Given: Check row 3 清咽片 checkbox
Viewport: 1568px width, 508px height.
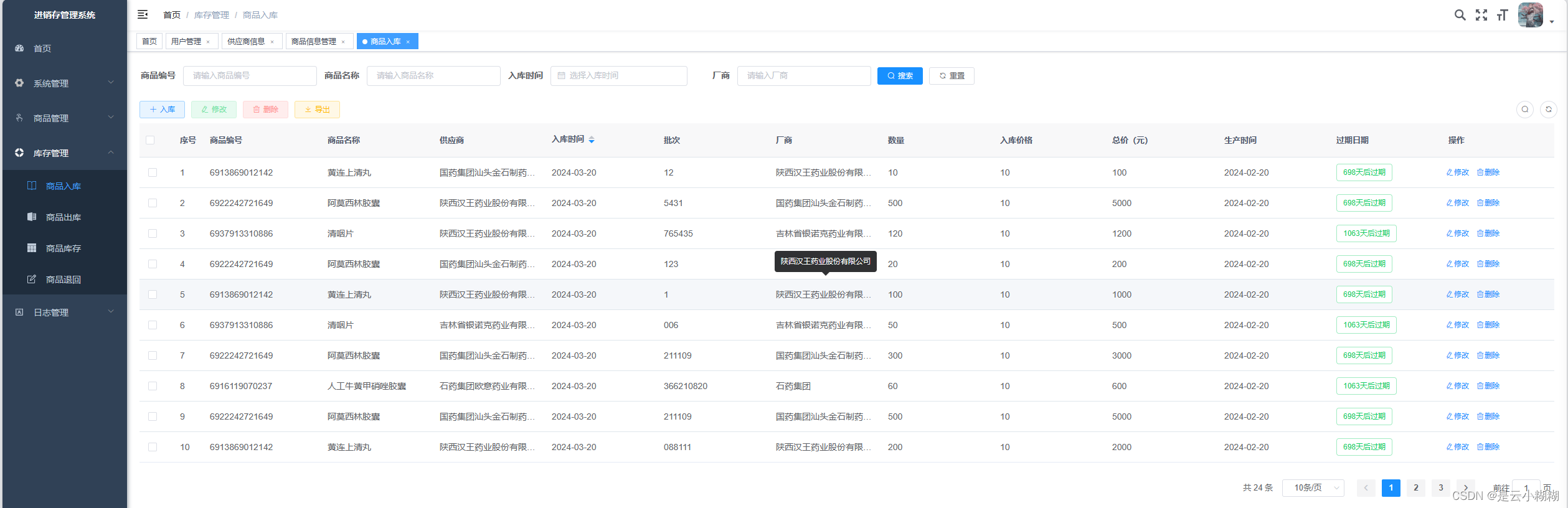Looking at the screenshot, I should (153, 233).
